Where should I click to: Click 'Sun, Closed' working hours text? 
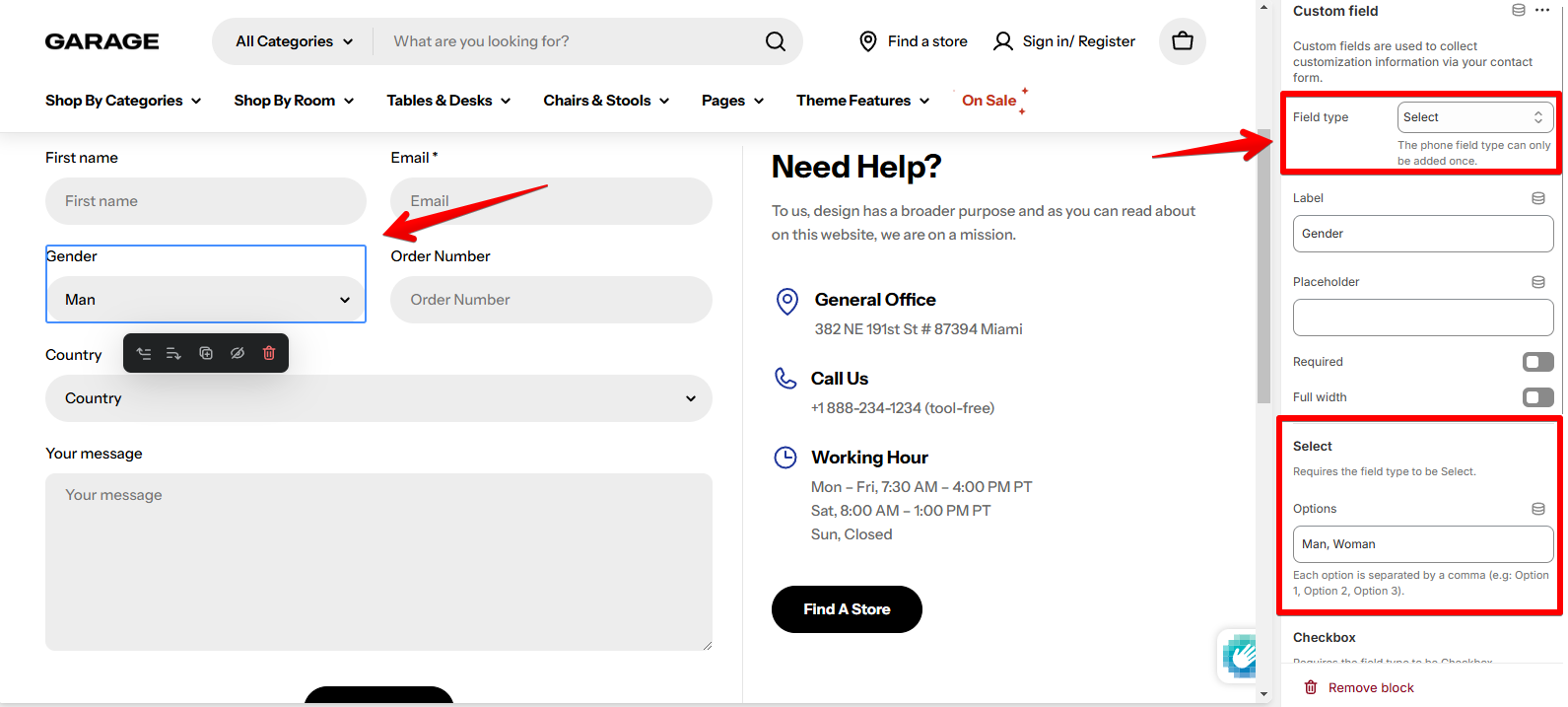852,534
